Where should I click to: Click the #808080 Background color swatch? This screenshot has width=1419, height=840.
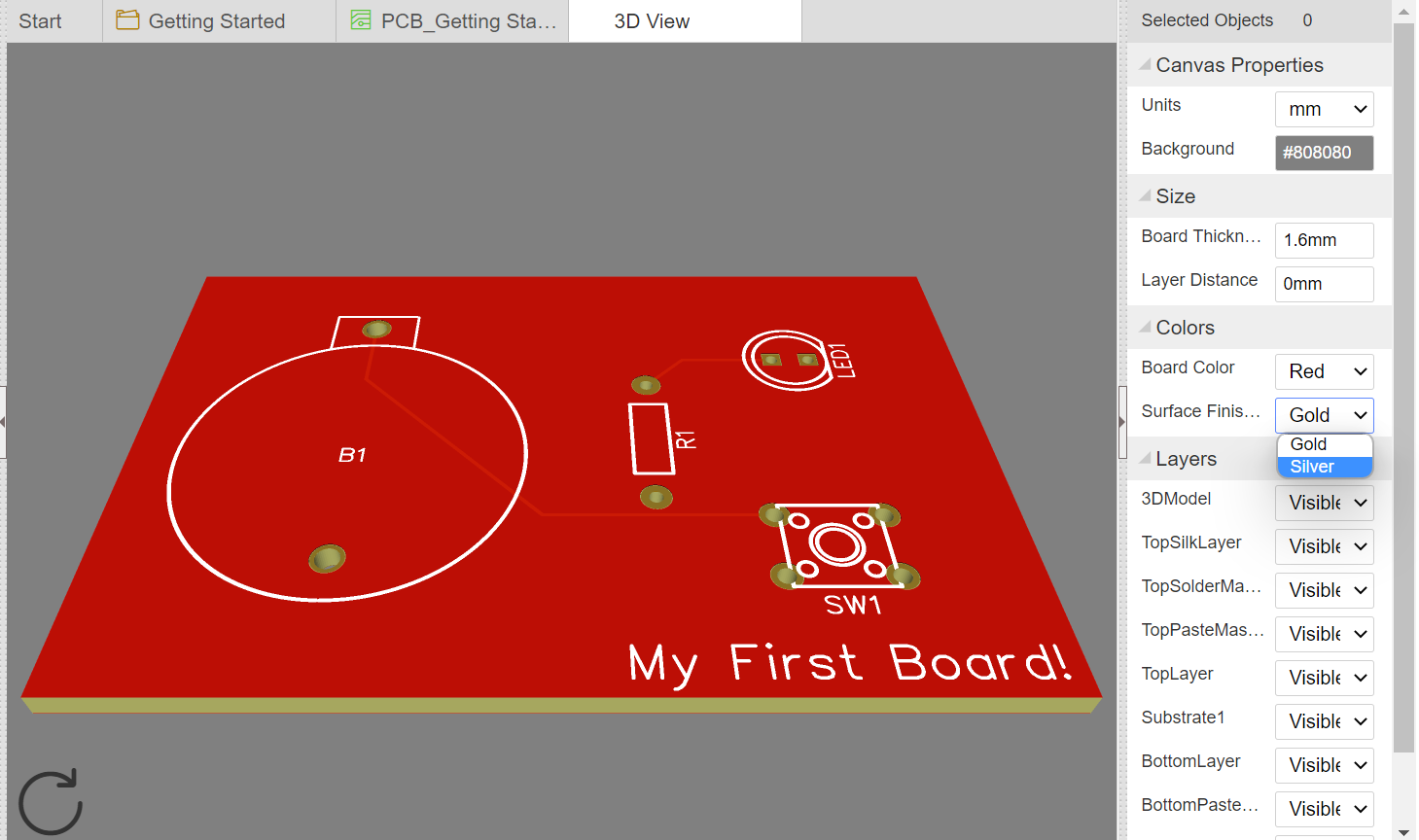pos(1324,153)
